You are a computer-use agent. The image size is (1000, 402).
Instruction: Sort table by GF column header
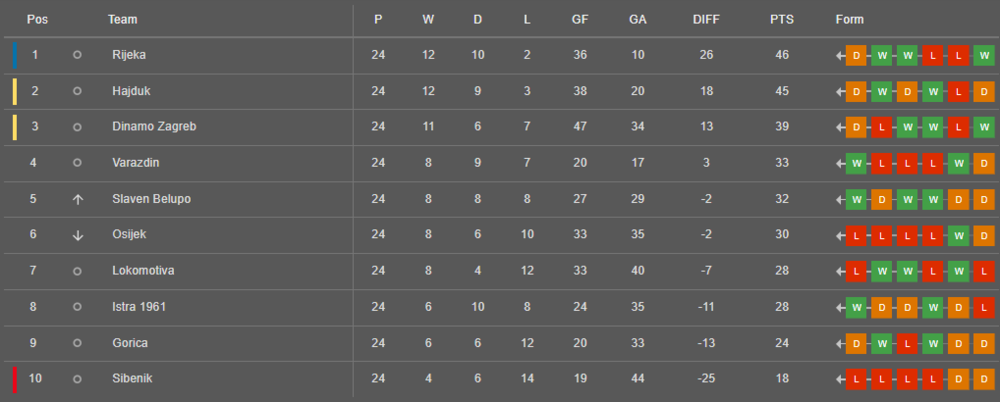(x=580, y=20)
